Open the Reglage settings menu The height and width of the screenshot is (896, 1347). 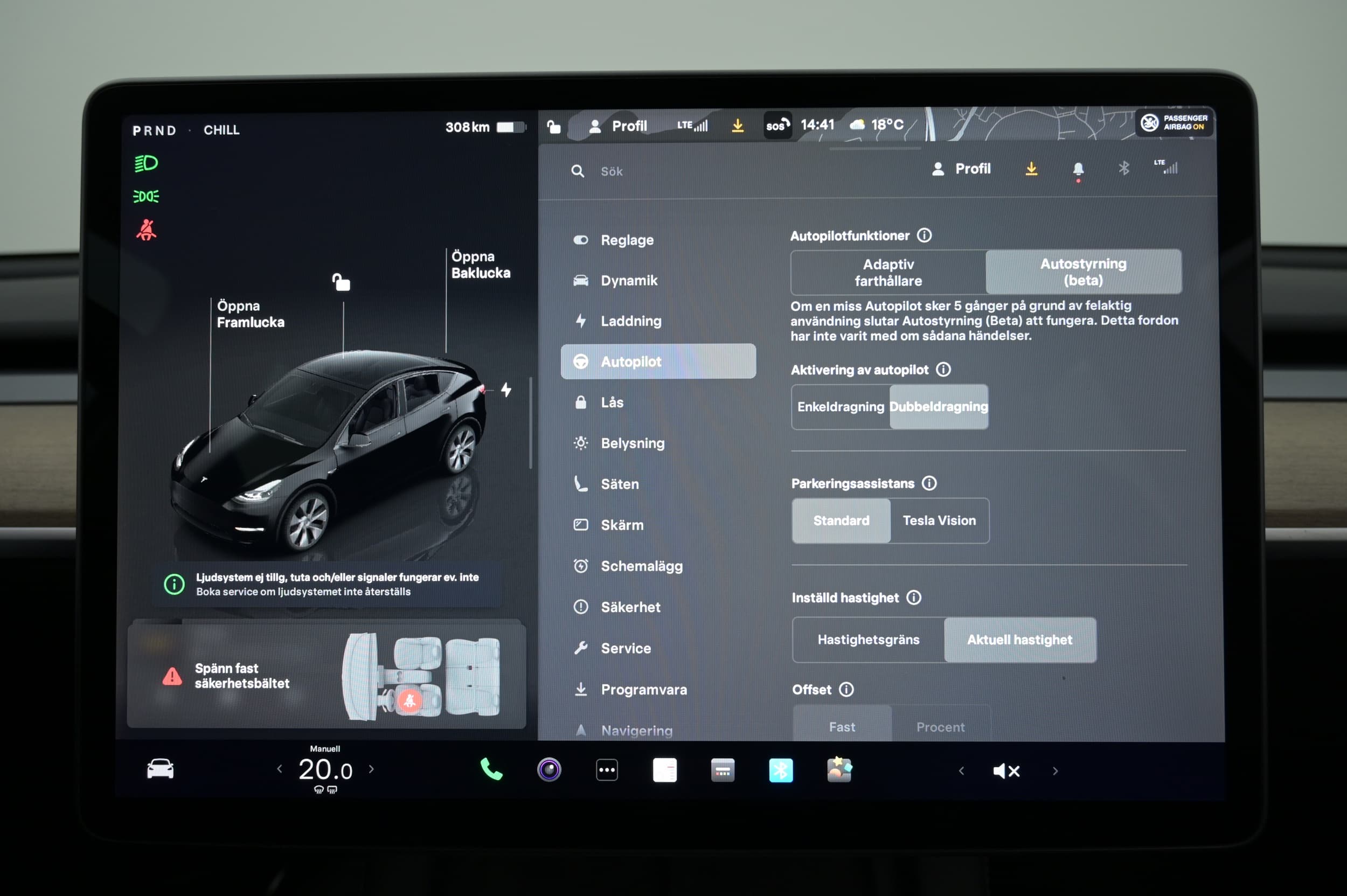(658, 240)
